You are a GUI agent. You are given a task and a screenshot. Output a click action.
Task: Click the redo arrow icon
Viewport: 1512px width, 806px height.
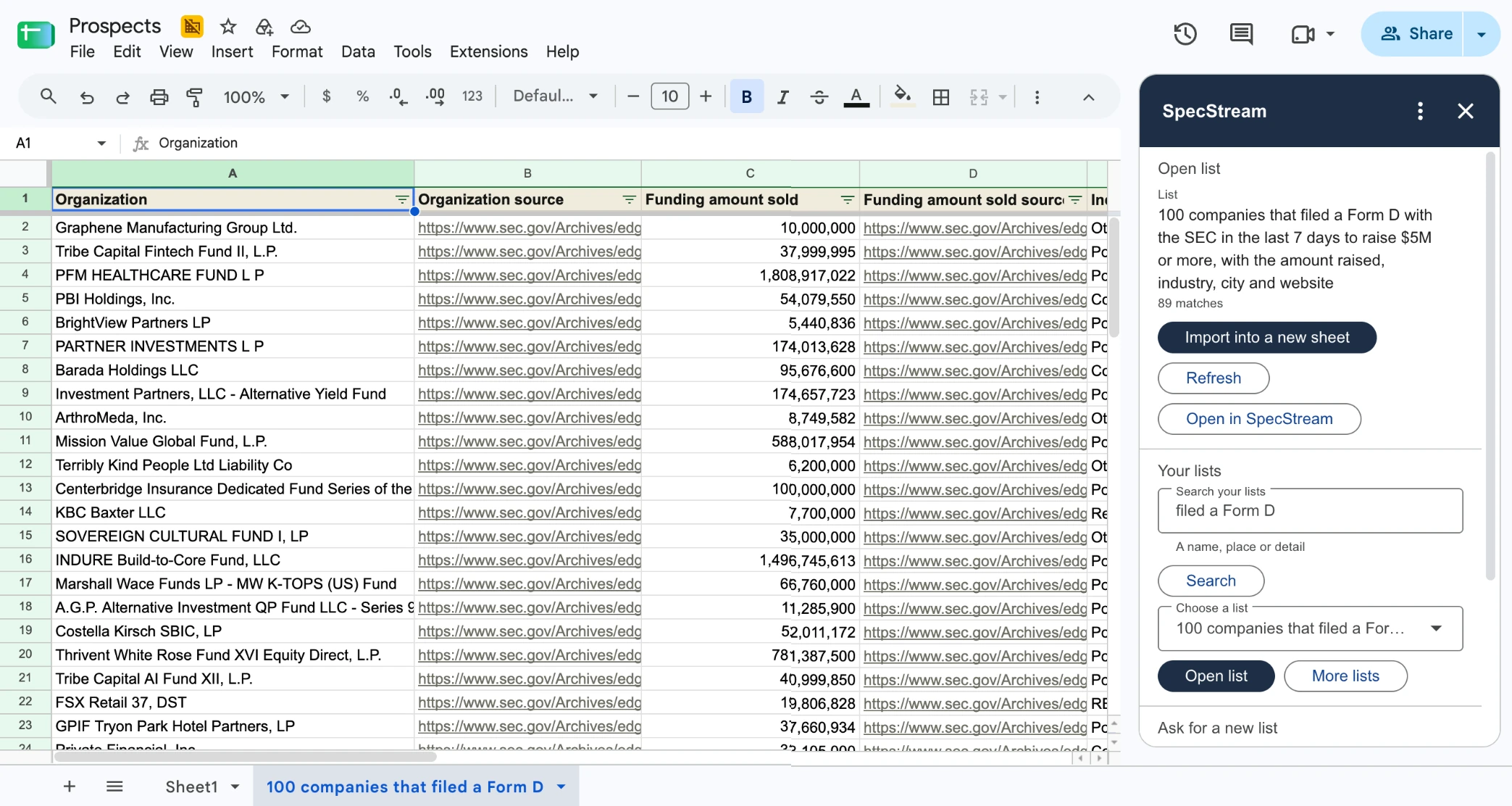click(x=122, y=96)
